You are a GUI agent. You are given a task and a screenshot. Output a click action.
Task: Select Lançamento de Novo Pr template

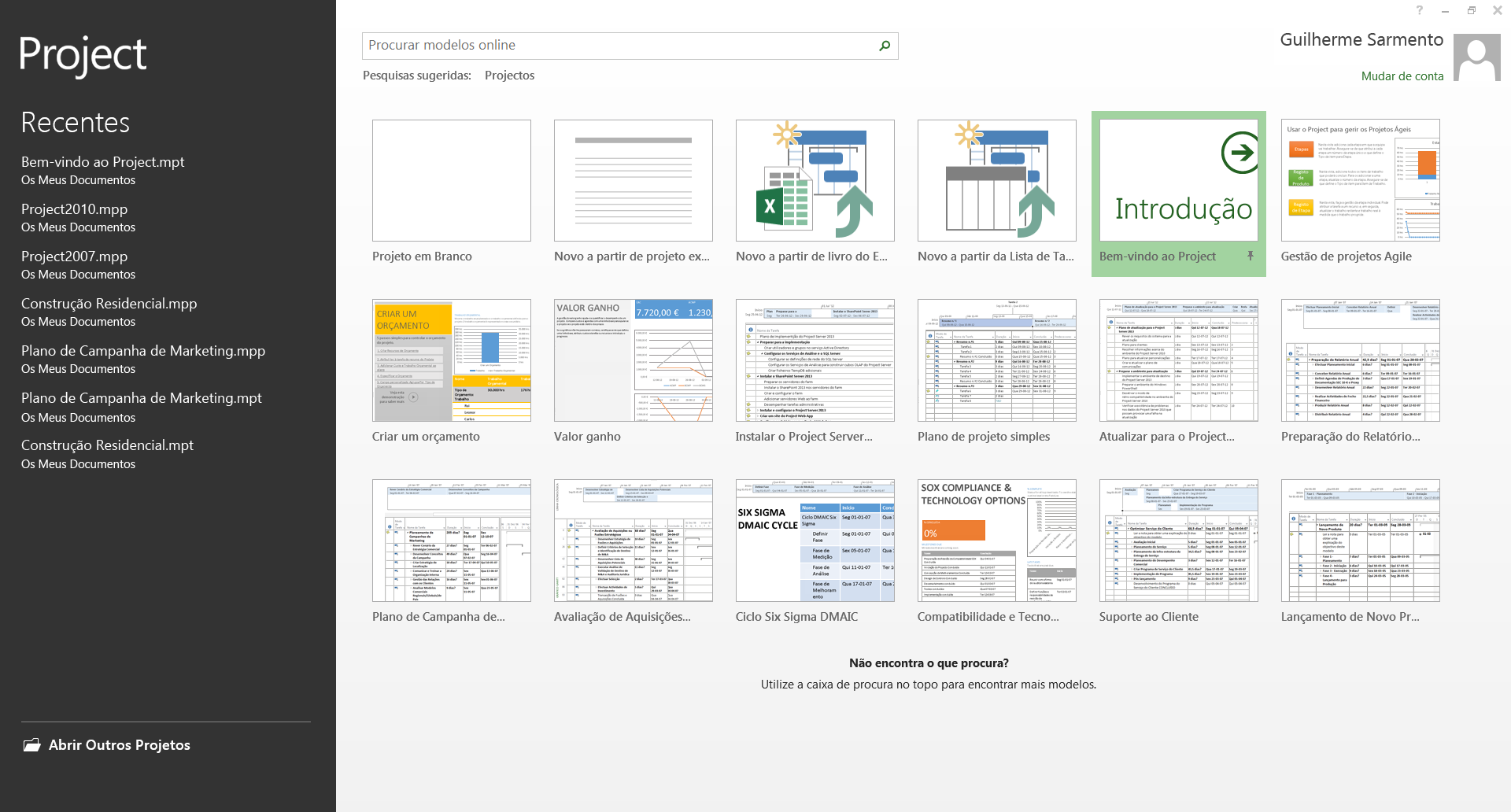pyautogui.click(x=1361, y=541)
